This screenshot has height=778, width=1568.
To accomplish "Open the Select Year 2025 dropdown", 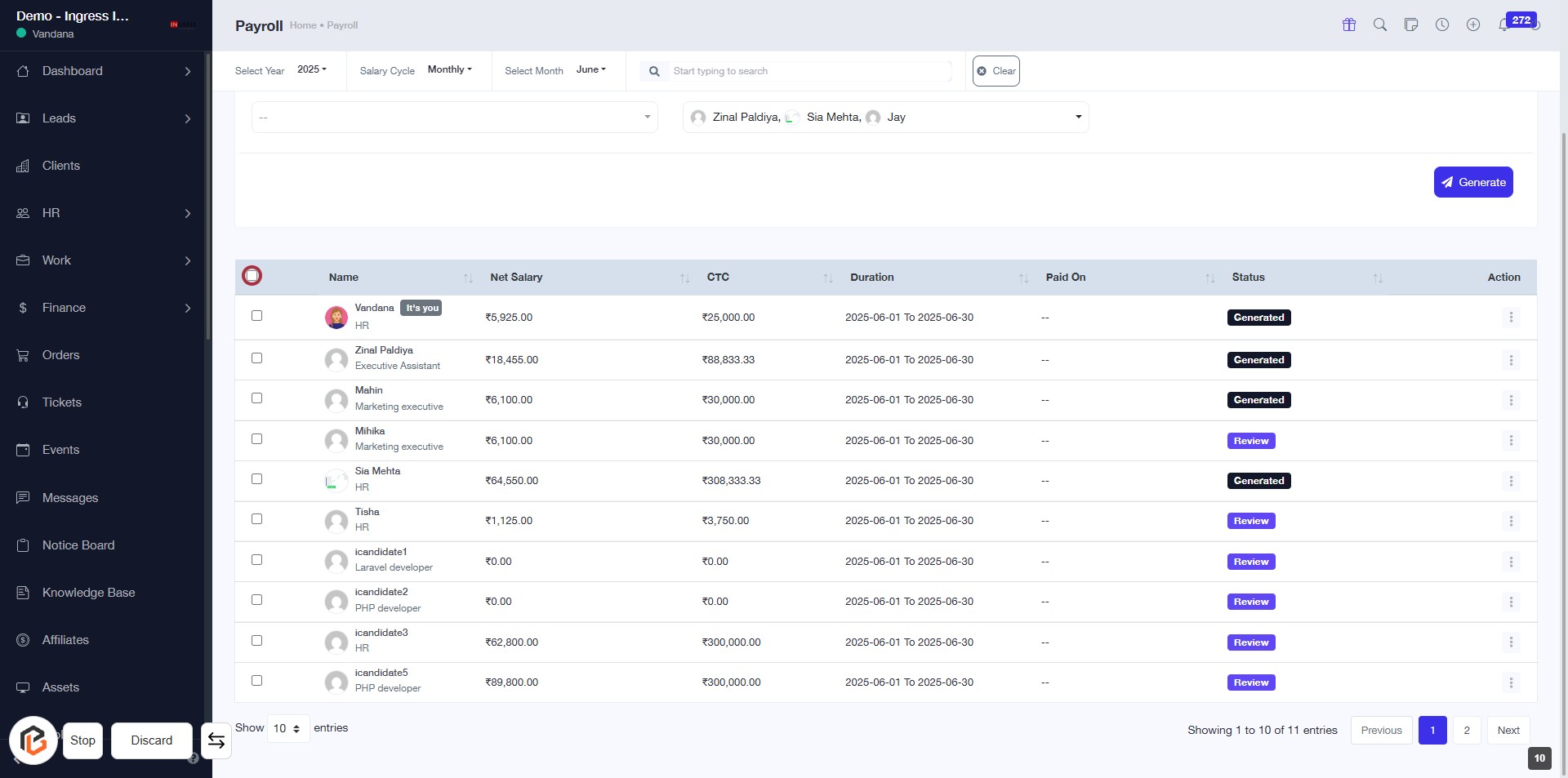I will [x=311, y=70].
